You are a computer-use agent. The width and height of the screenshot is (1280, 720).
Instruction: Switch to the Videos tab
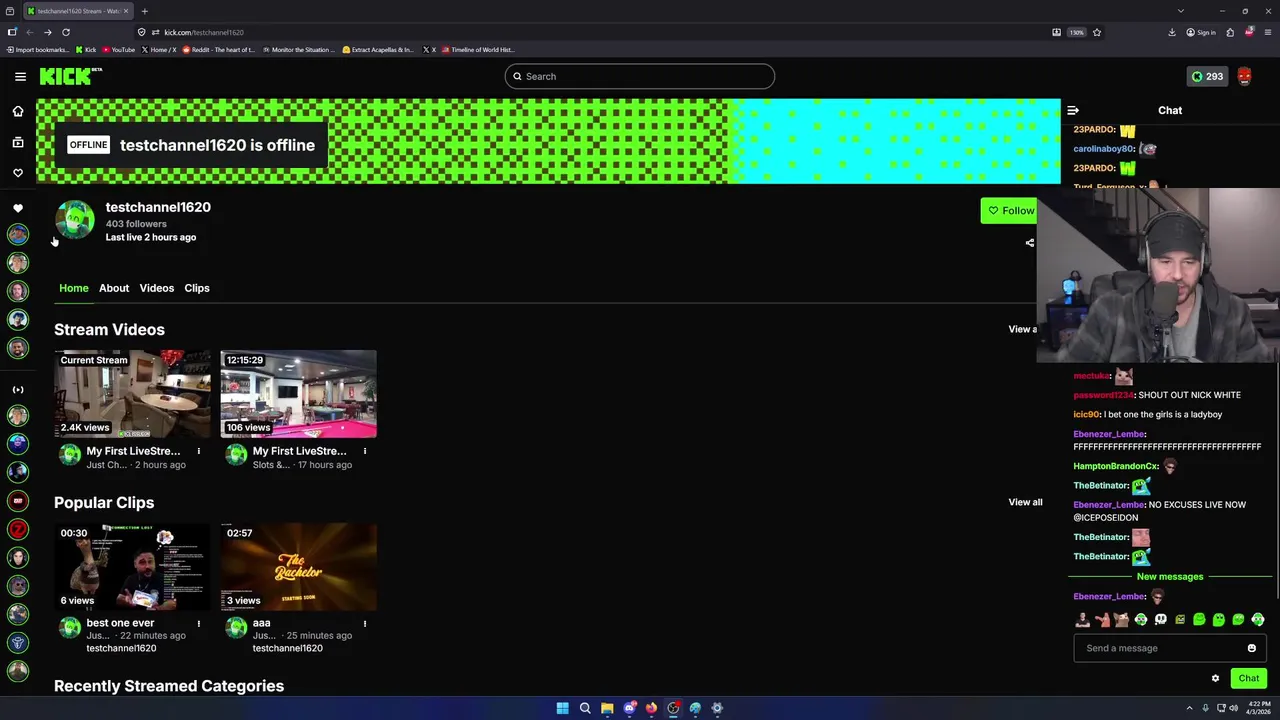pos(157,288)
